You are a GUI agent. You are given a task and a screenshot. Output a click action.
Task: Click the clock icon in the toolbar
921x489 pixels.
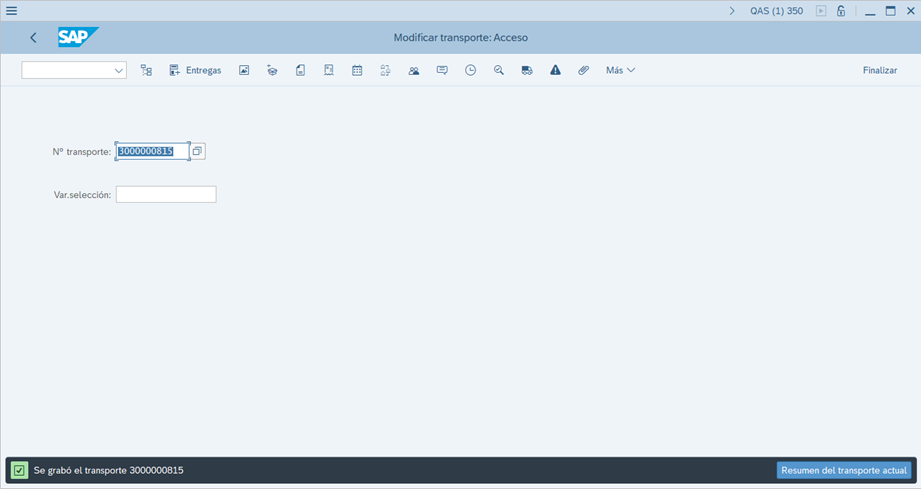coord(470,70)
